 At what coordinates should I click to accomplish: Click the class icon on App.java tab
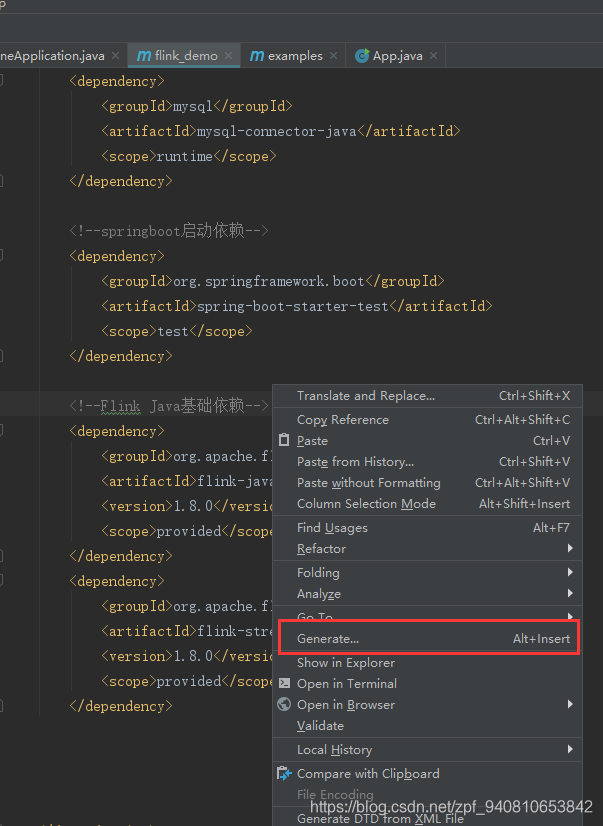click(x=362, y=56)
